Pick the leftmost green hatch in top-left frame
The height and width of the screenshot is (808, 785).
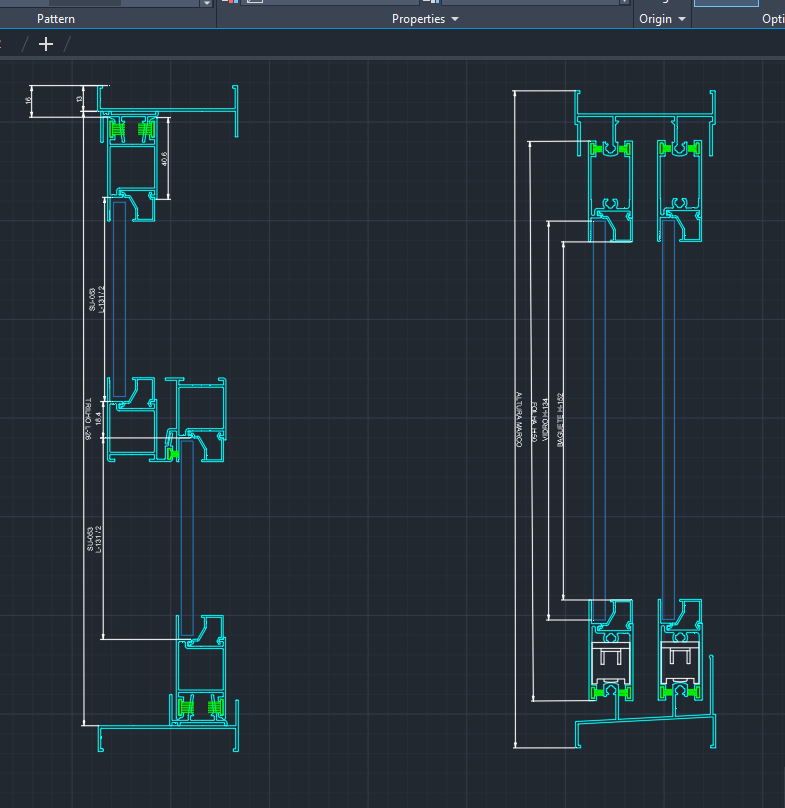[119, 129]
